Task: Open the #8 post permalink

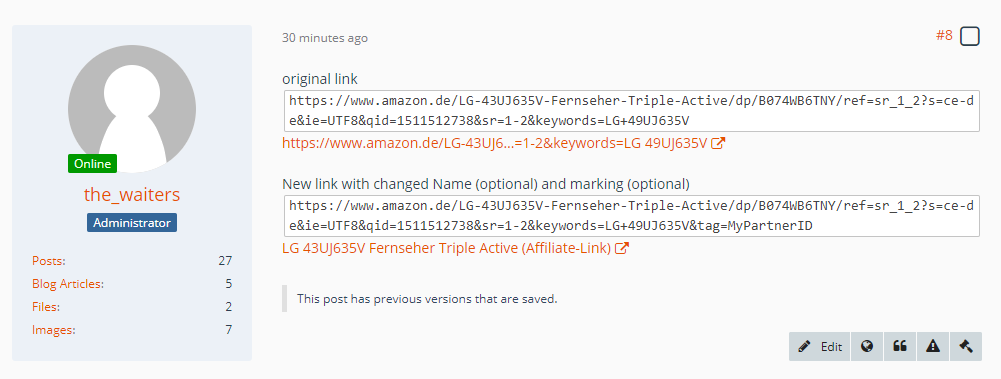Action: (944, 36)
